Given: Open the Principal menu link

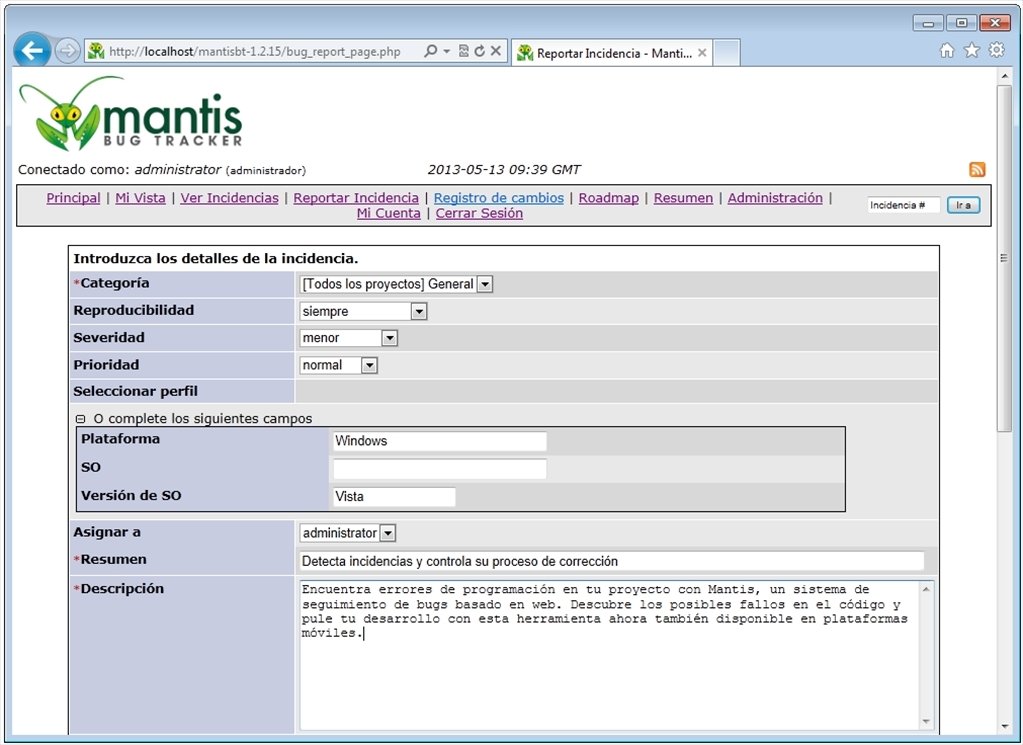Looking at the screenshot, I should [x=73, y=198].
